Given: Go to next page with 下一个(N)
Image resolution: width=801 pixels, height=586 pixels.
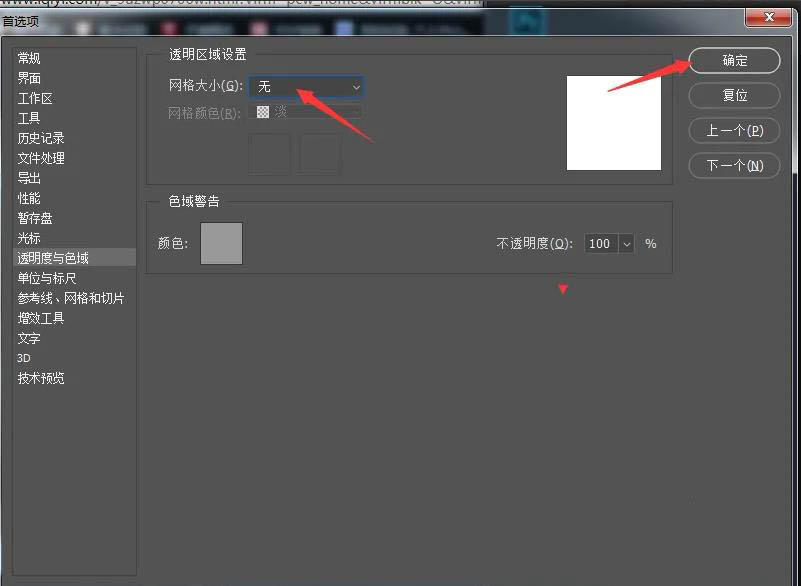Looking at the screenshot, I should point(734,165).
